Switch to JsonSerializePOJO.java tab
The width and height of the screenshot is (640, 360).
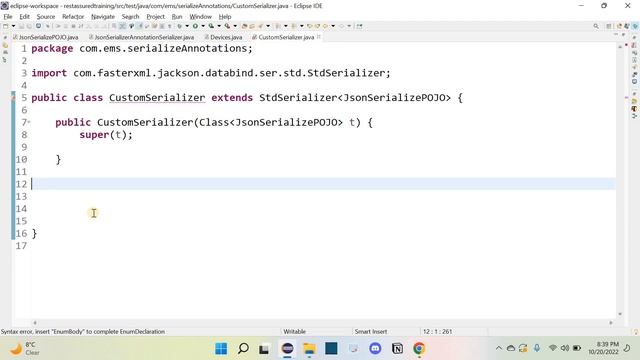tap(46, 37)
